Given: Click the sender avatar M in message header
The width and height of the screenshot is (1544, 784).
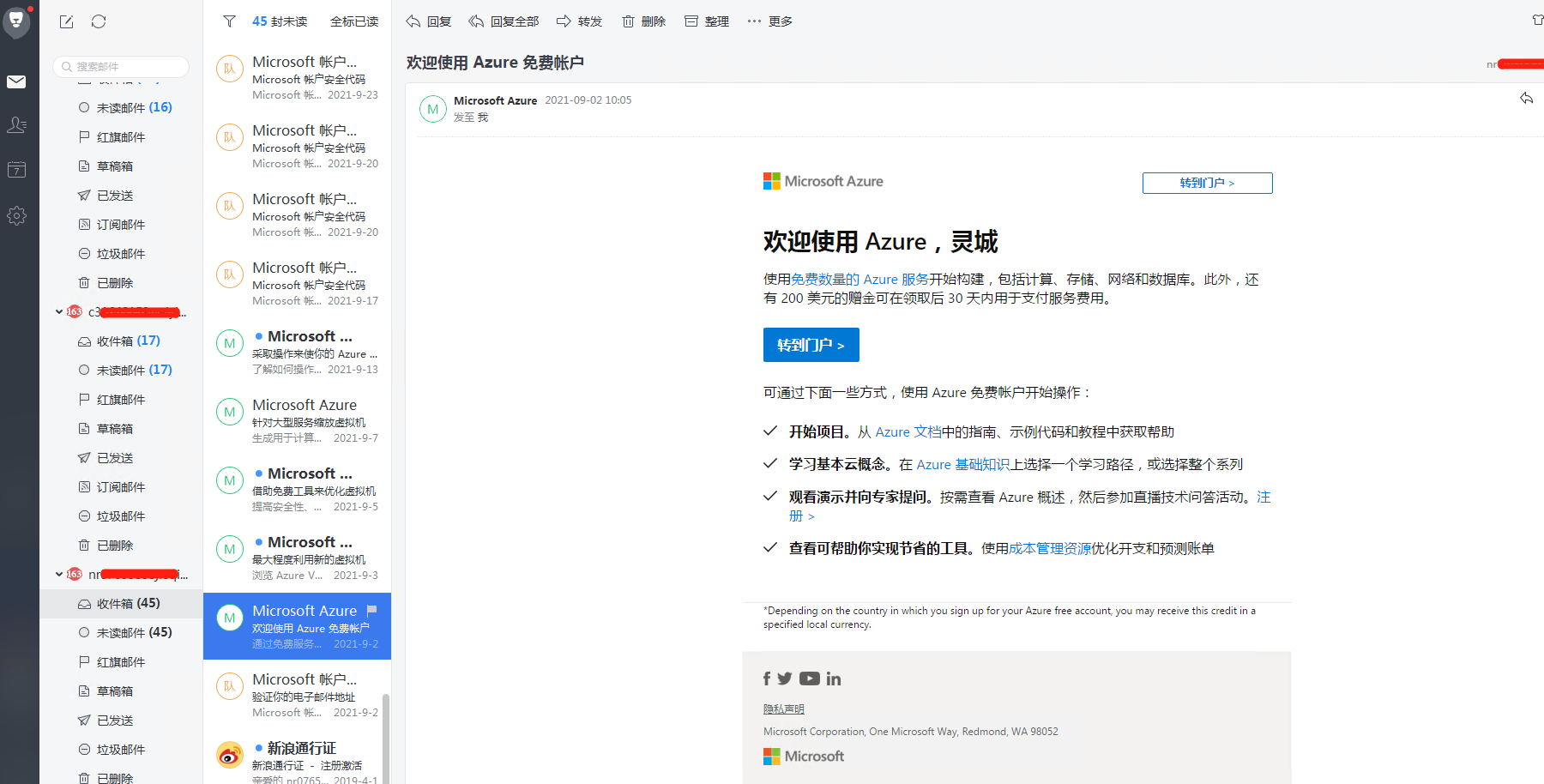Looking at the screenshot, I should point(433,109).
